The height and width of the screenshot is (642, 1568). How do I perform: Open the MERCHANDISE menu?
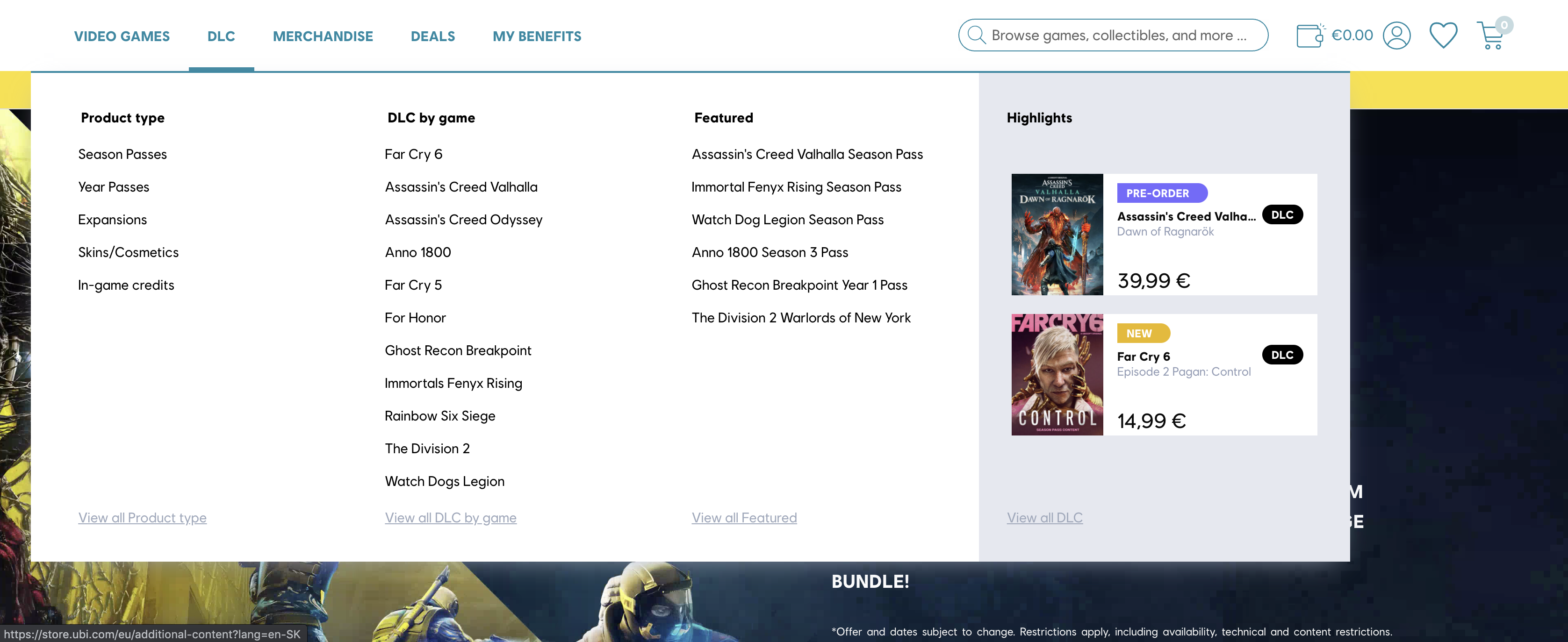(x=323, y=36)
